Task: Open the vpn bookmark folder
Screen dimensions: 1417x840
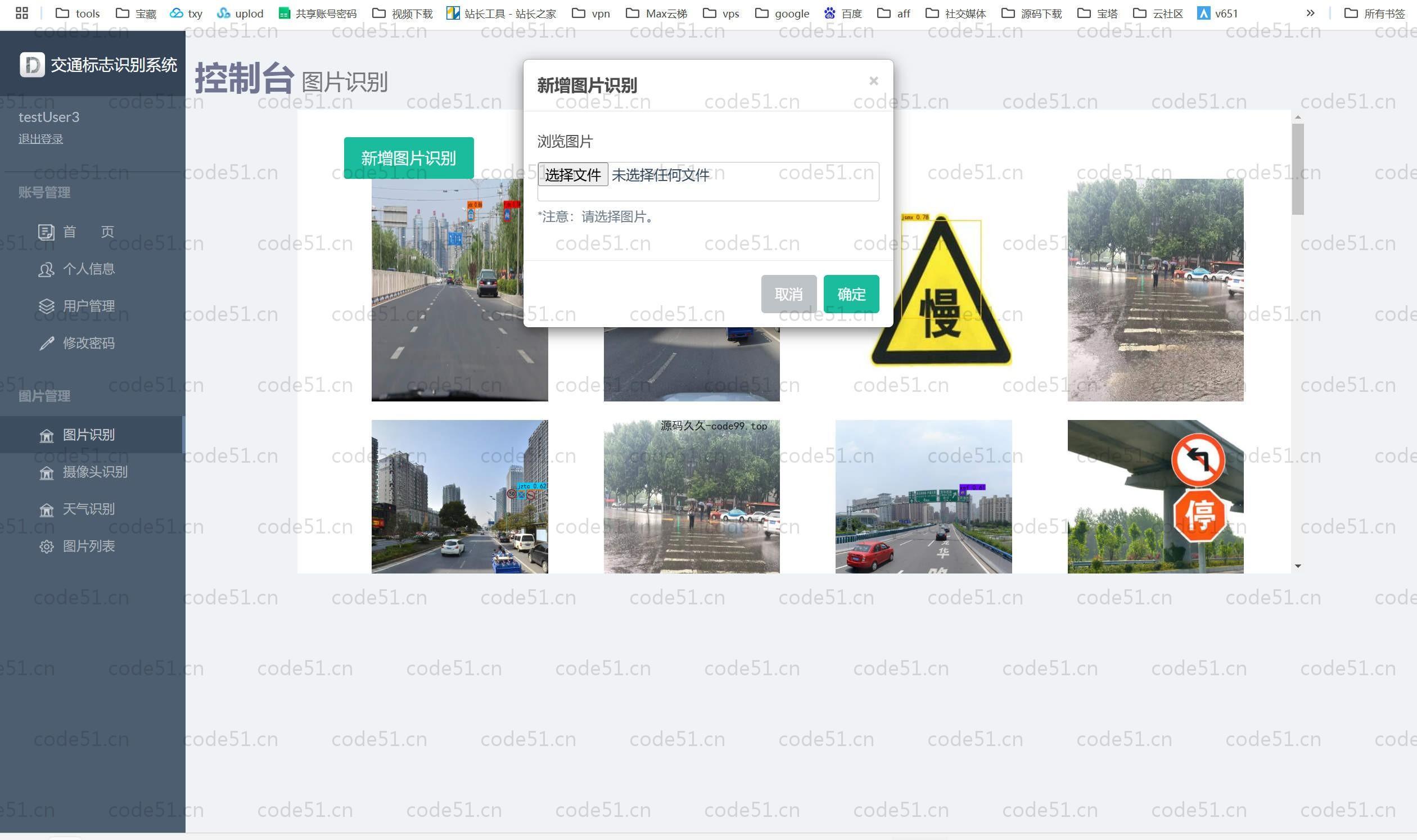Action: click(x=591, y=13)
